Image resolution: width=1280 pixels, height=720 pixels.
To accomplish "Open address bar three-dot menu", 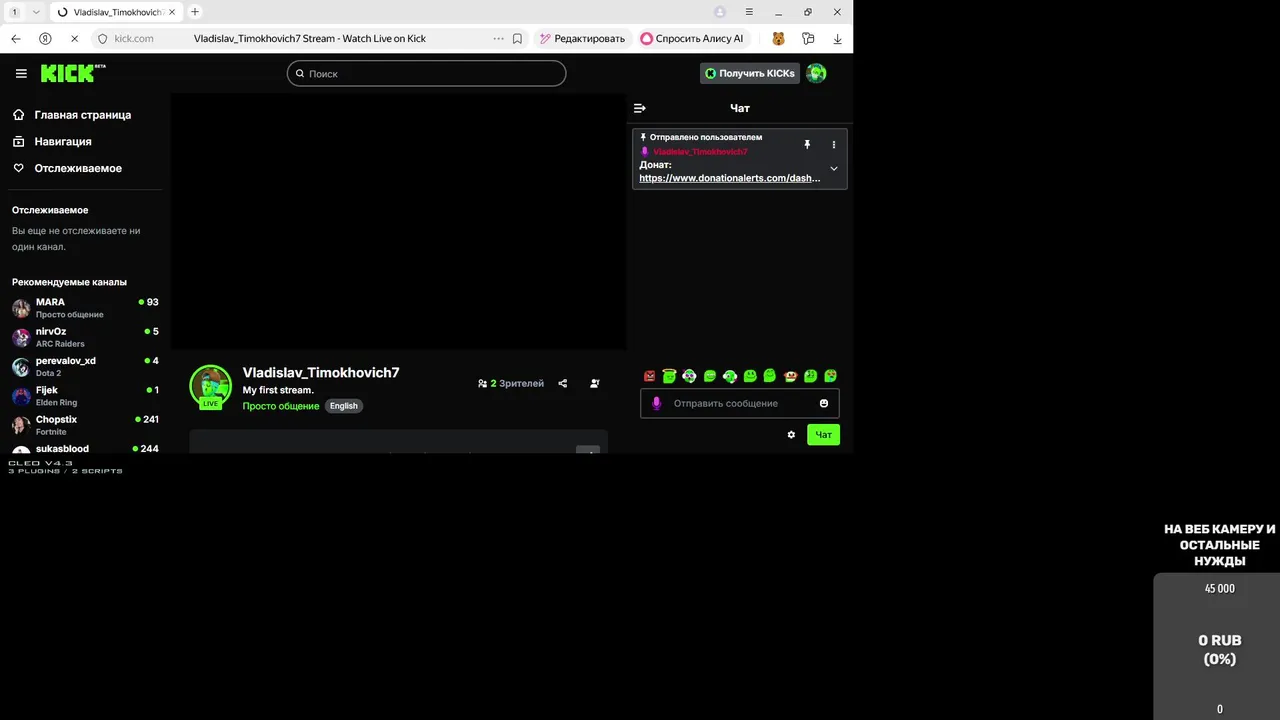I will [x=498, y=38].
